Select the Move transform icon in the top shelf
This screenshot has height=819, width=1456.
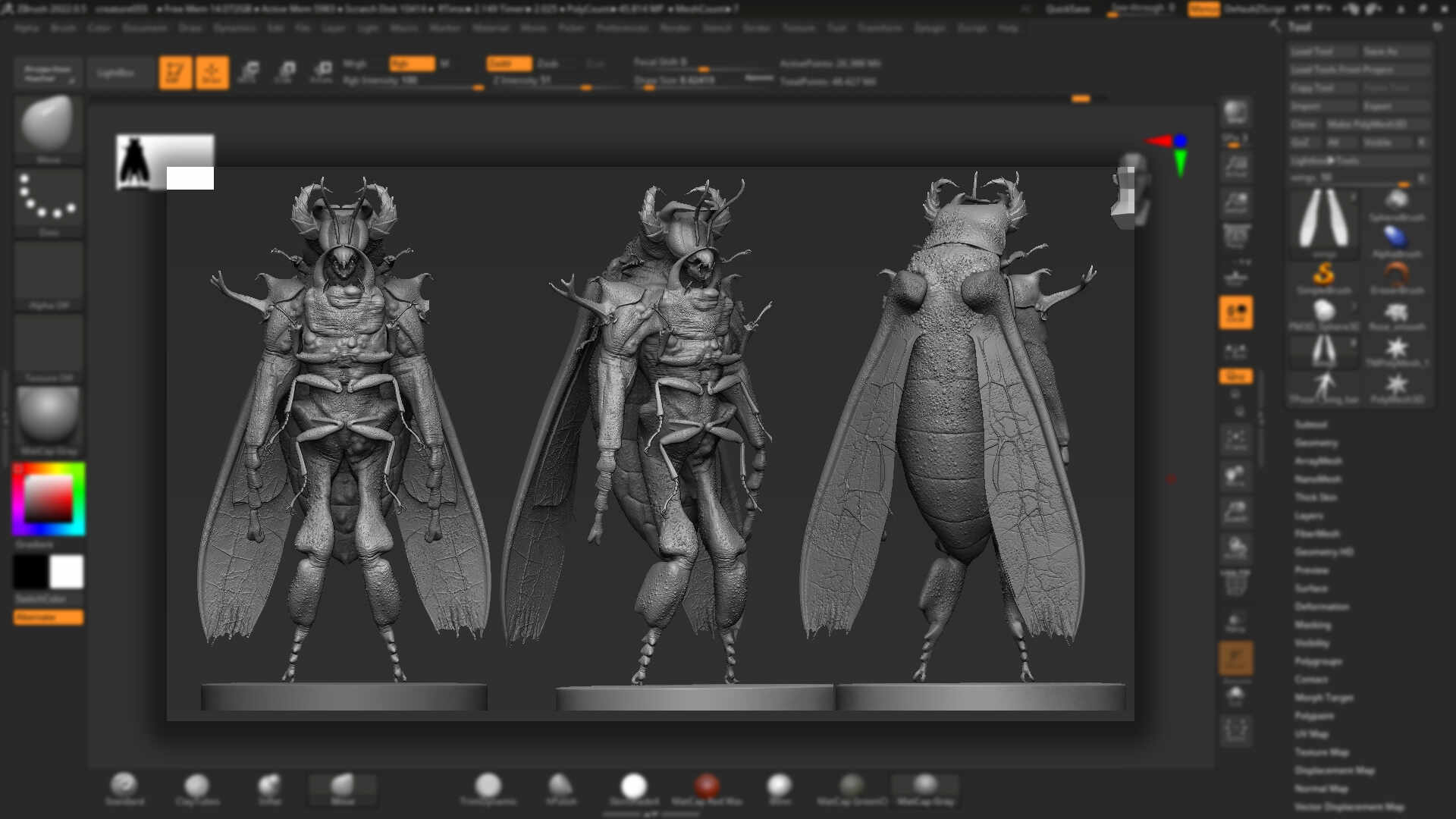(248, 73)
